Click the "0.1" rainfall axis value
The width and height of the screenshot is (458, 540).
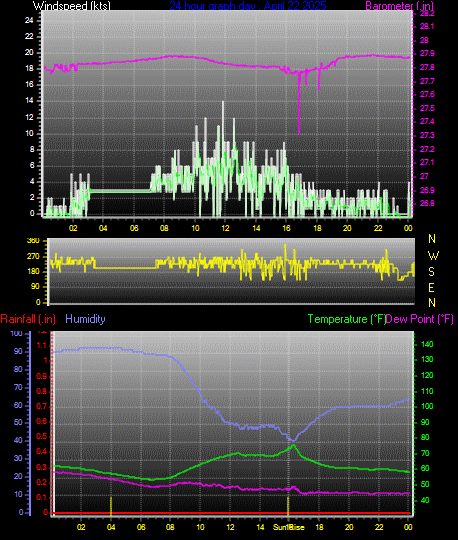[x=41, y=497]
